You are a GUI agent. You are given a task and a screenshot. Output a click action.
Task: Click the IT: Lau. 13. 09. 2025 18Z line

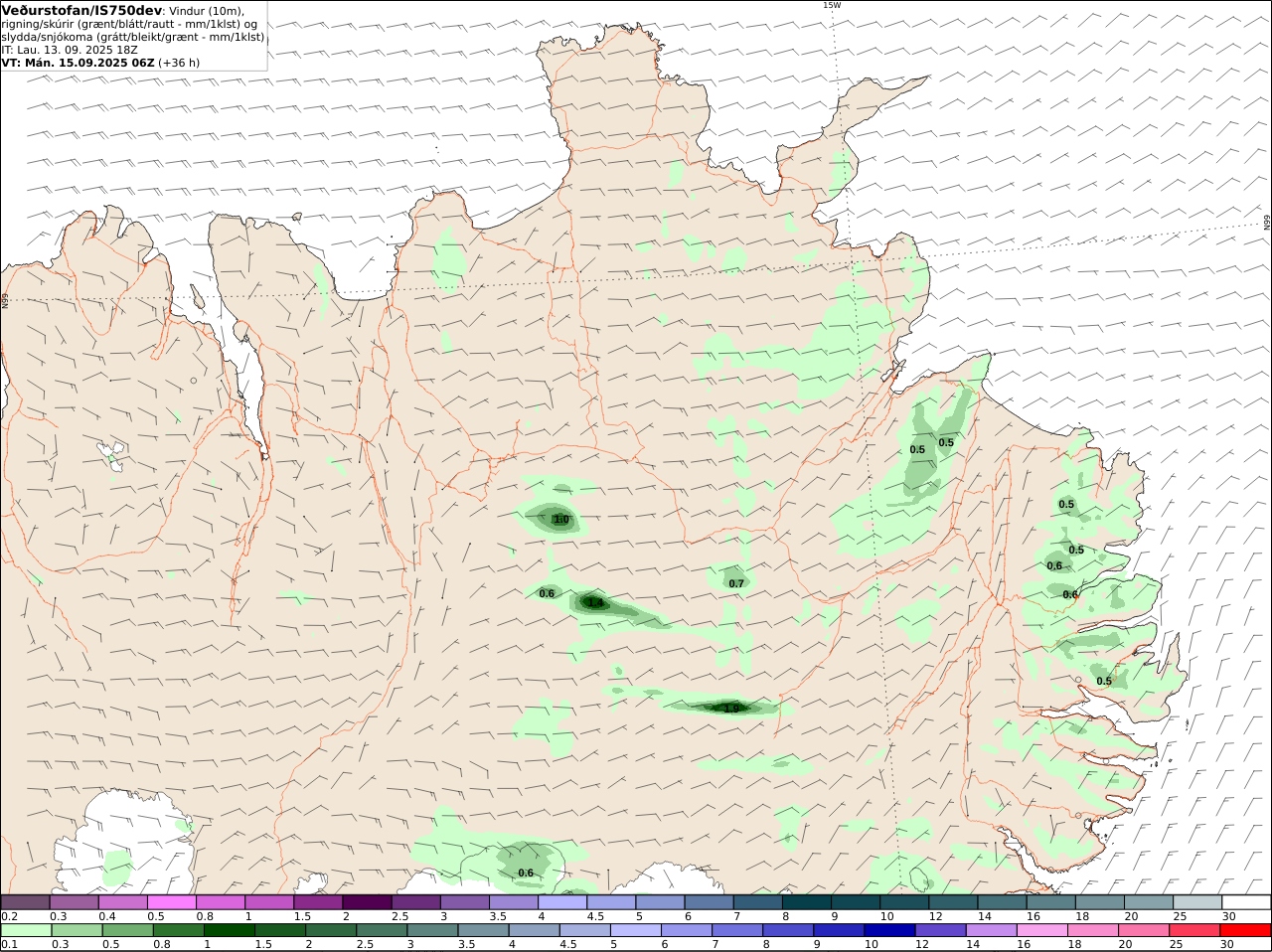pyautogui.click(x=70, y=49)
